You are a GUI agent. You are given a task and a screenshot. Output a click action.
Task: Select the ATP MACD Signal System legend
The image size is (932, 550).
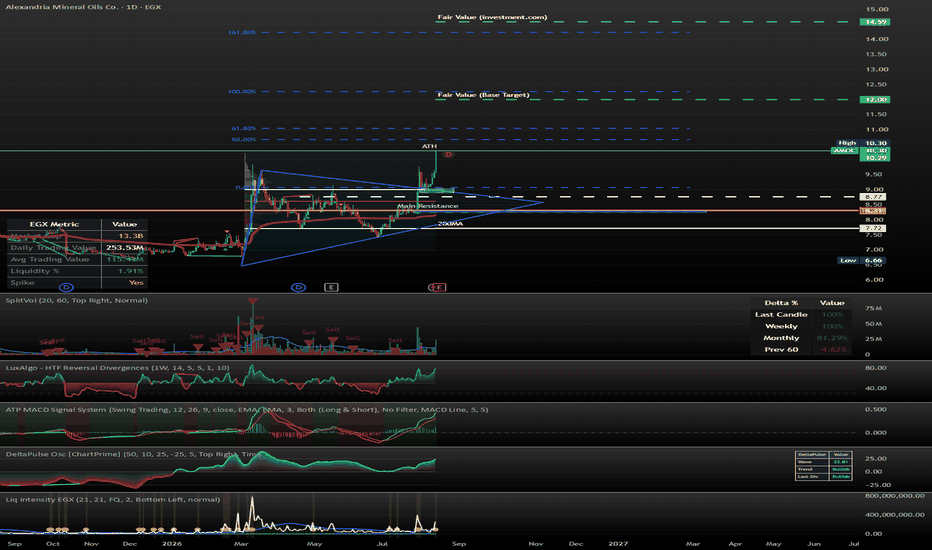[247, 409]
